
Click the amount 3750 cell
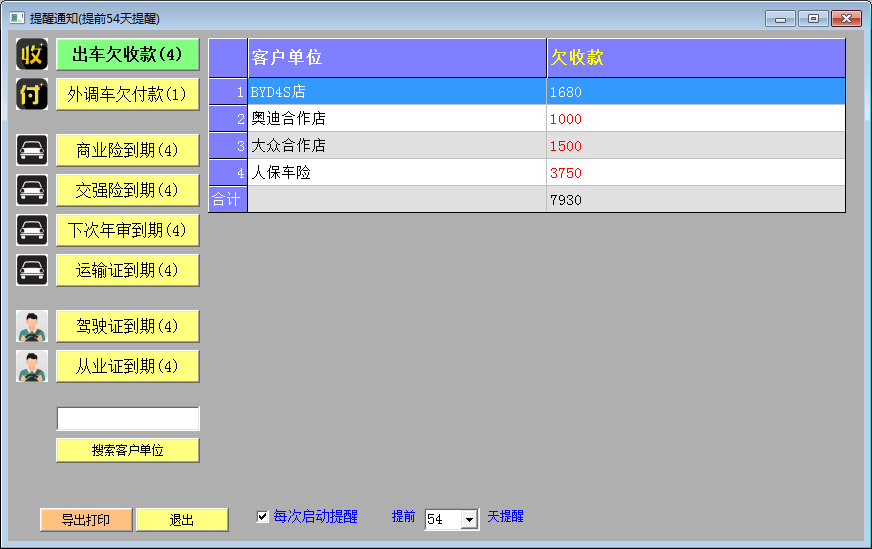pyautogui.click(x=696, y=172)
